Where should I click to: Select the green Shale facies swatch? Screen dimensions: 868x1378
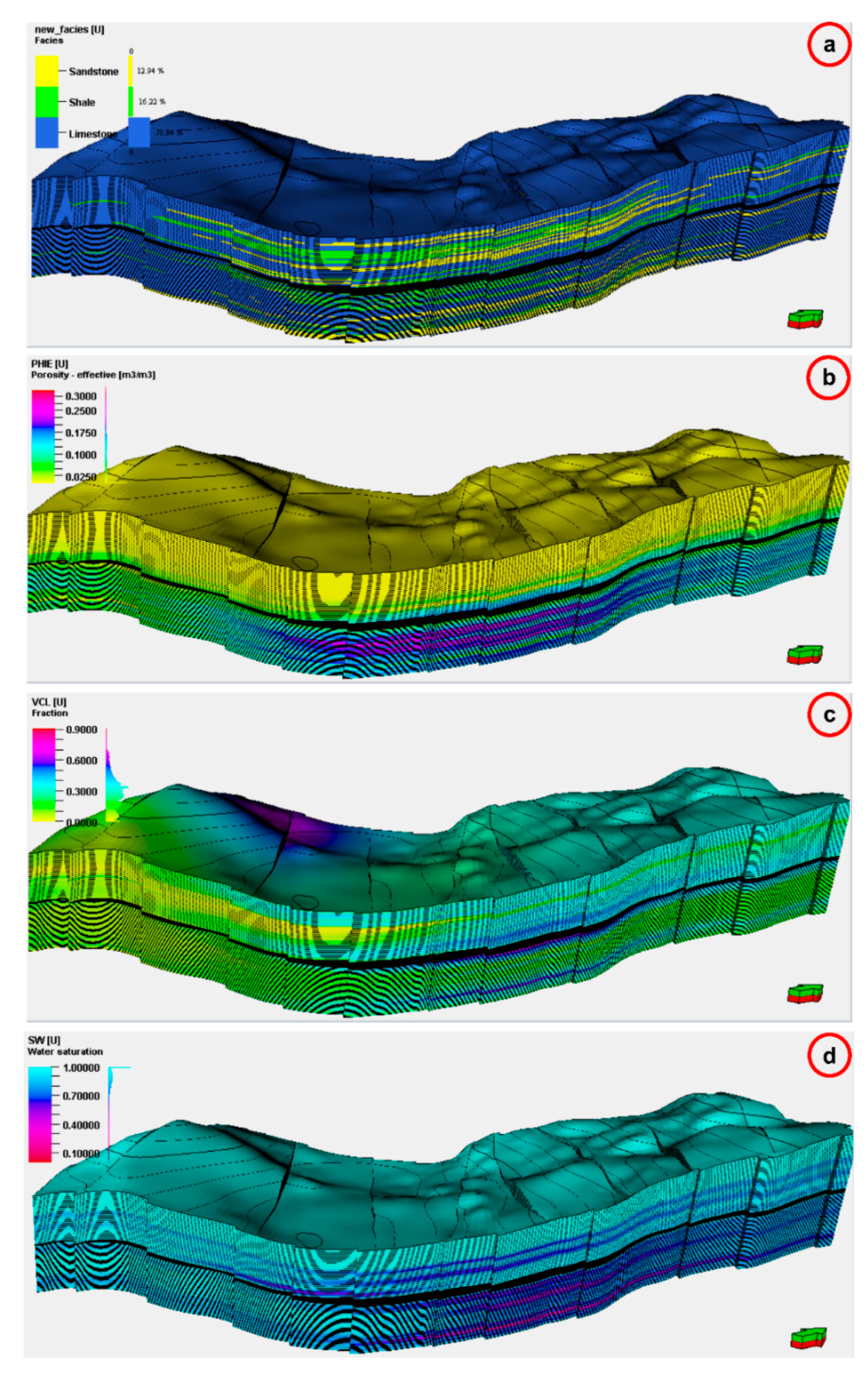[46, 102]
